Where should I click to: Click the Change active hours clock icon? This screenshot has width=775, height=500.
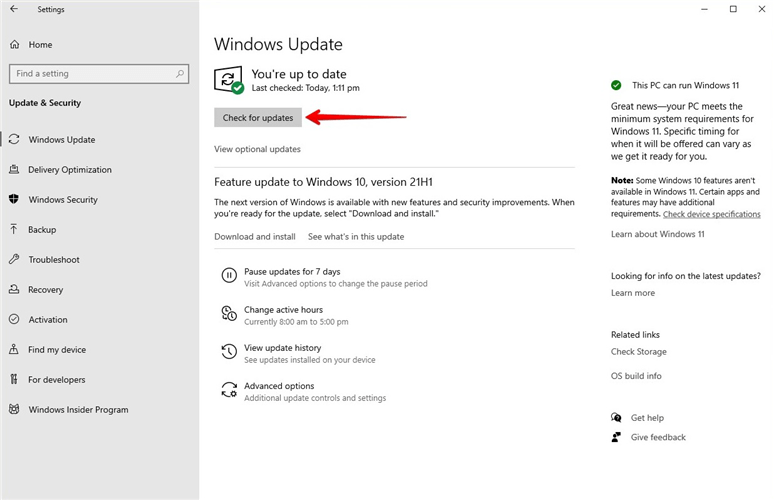tap(229, 313)
